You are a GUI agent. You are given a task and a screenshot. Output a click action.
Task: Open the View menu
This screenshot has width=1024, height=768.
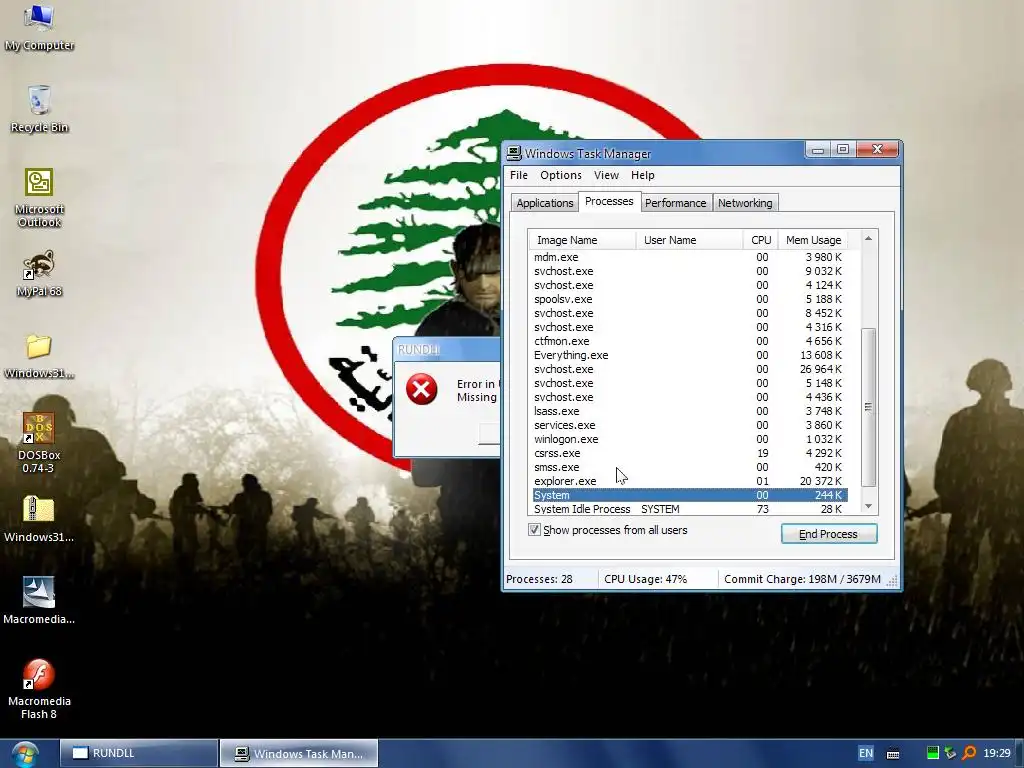(x=606, y=175)
